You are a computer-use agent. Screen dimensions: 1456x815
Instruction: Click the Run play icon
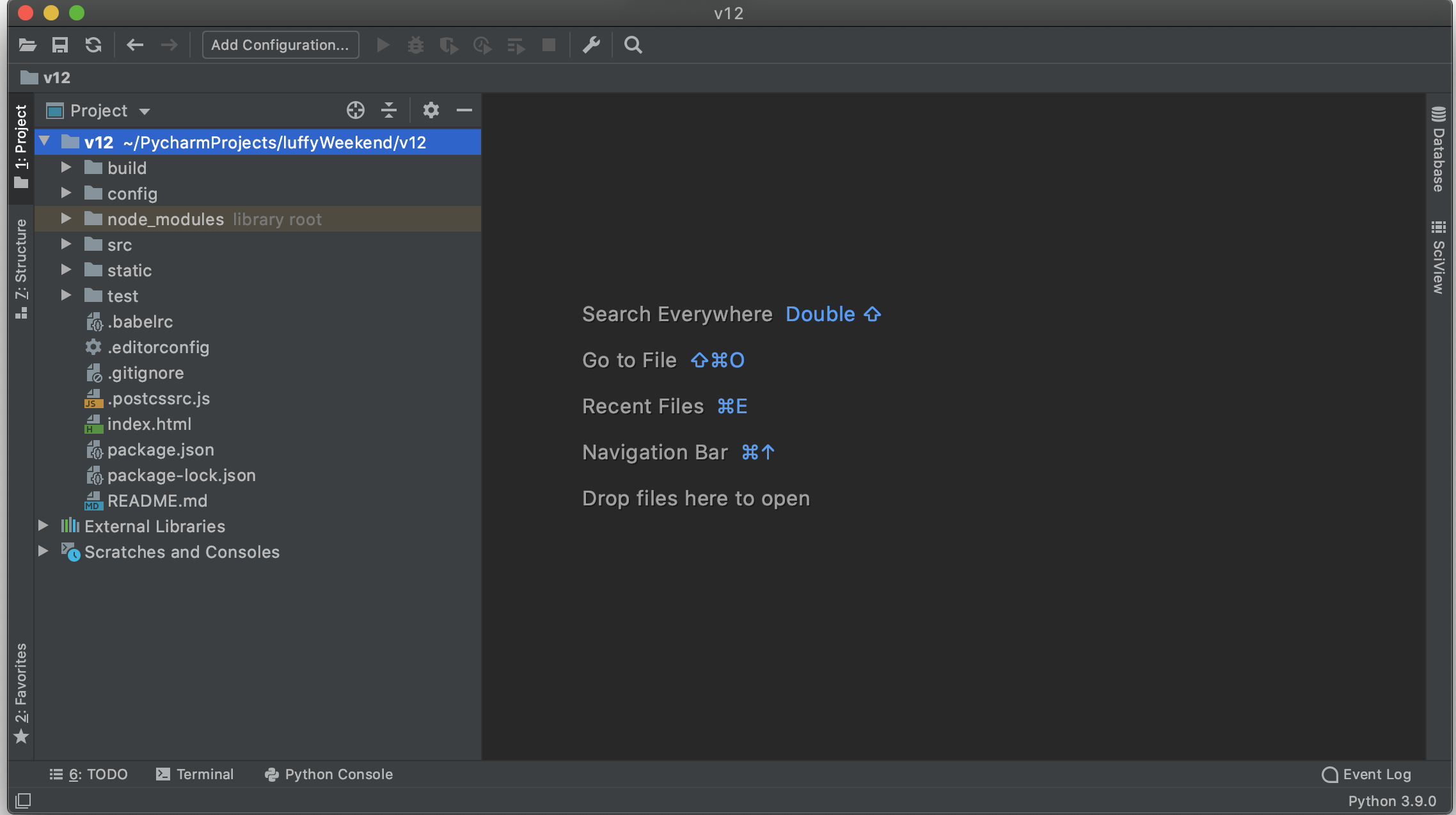(x=383, y=45)
